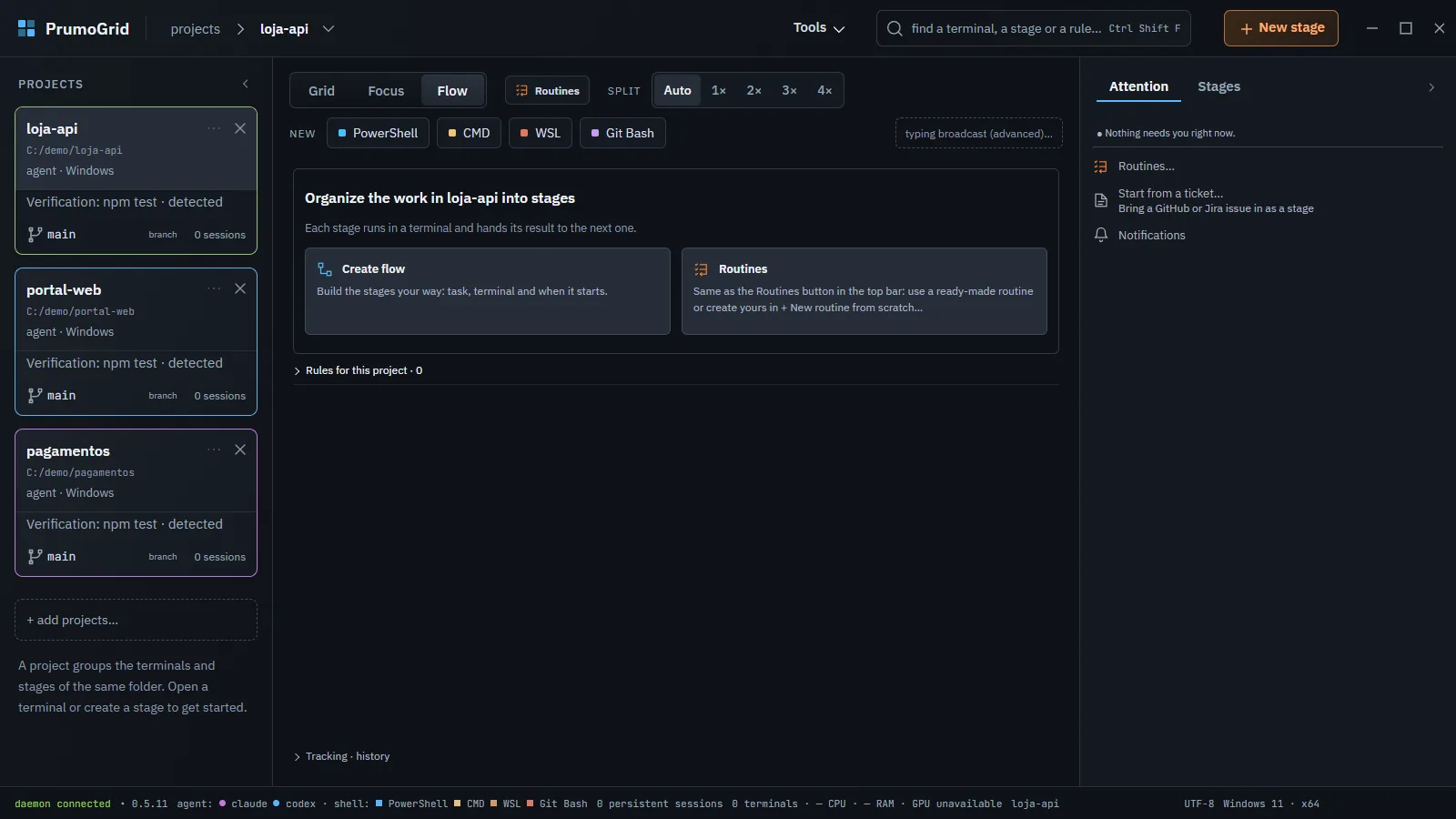Start a new PowerShell terminal
Image resolution: width=1456 pixels, height=819 pixels.
point(379,133)
